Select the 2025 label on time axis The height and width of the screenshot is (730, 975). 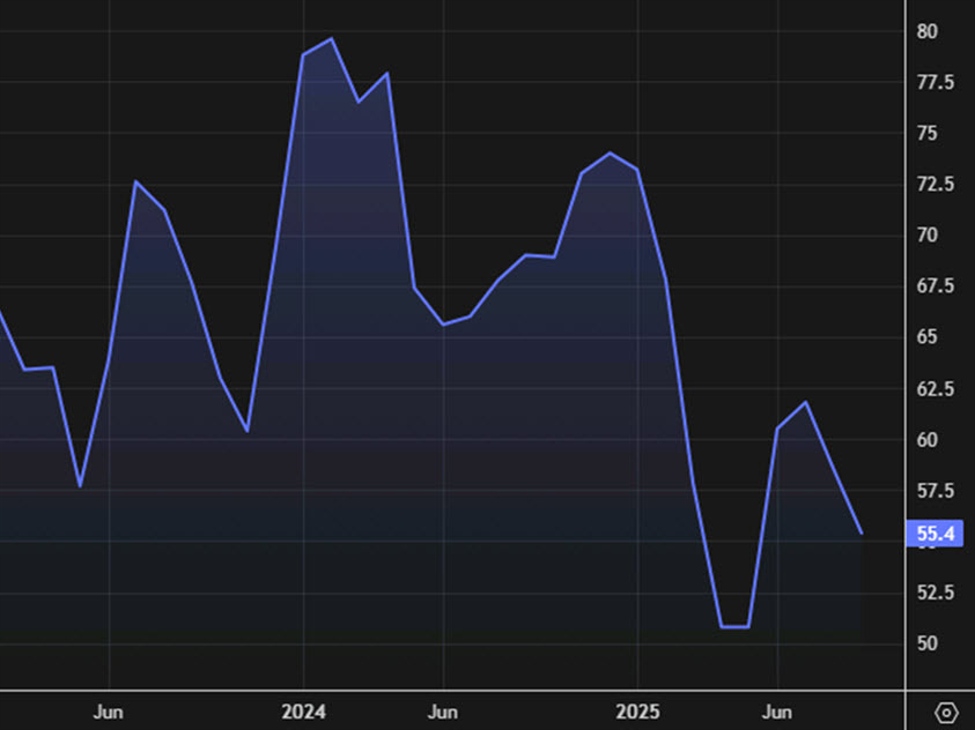[x=637, y=712]
